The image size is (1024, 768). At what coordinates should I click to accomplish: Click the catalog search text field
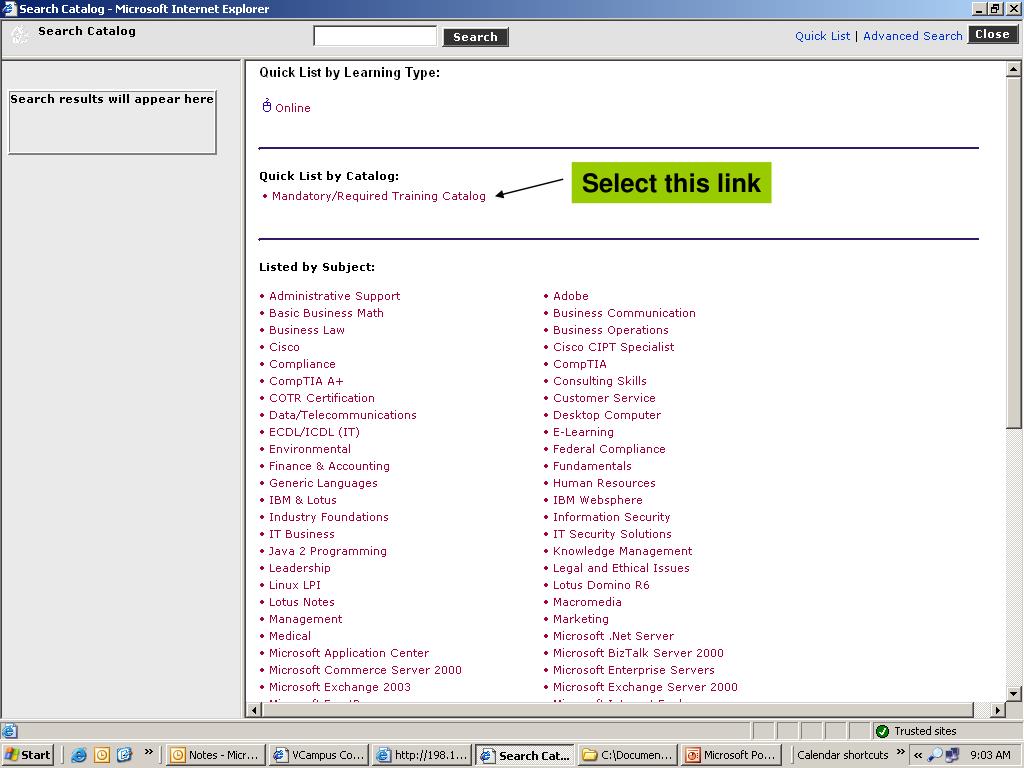[375, 36]
